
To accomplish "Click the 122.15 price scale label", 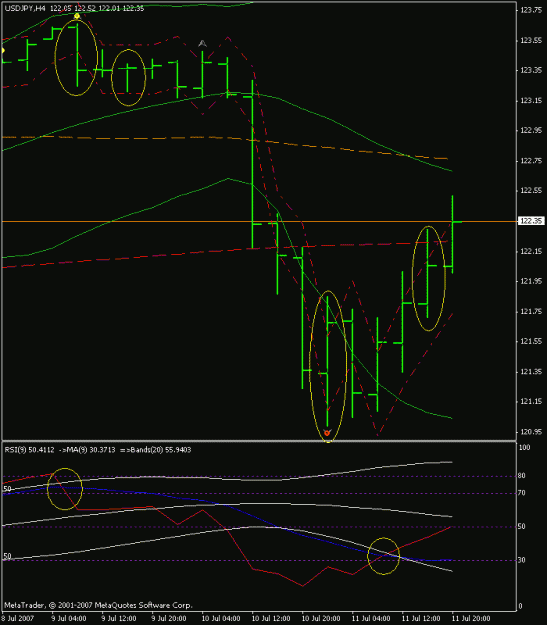I will [x=531, y=251].
